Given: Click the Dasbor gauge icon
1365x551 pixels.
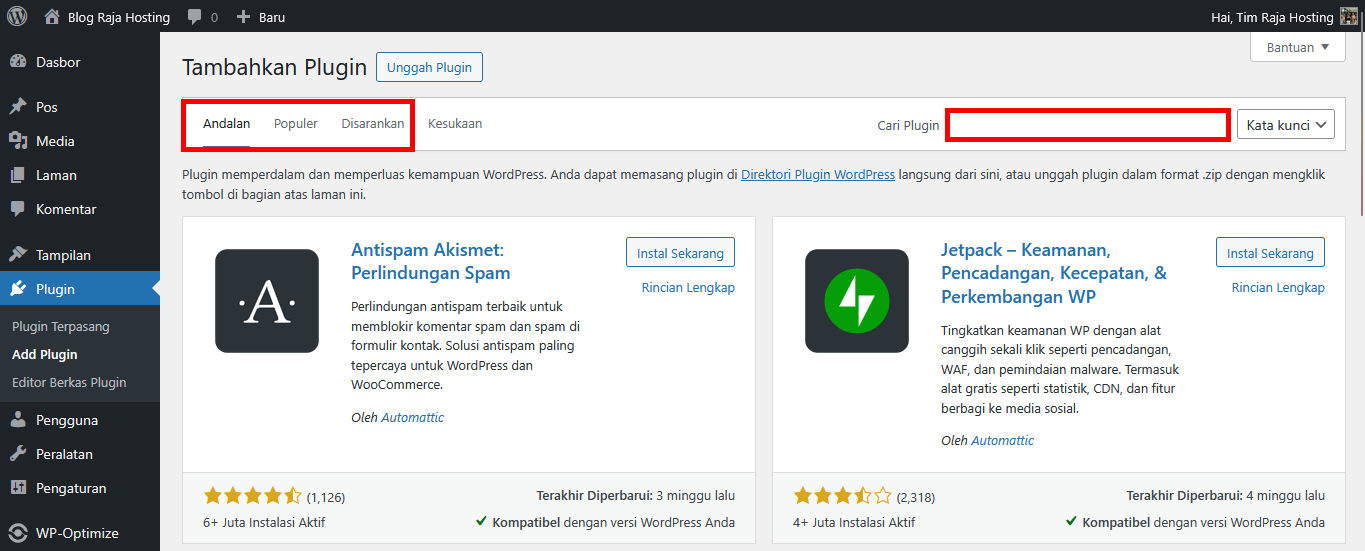Looking at the screenshot, I should point(18,62).
